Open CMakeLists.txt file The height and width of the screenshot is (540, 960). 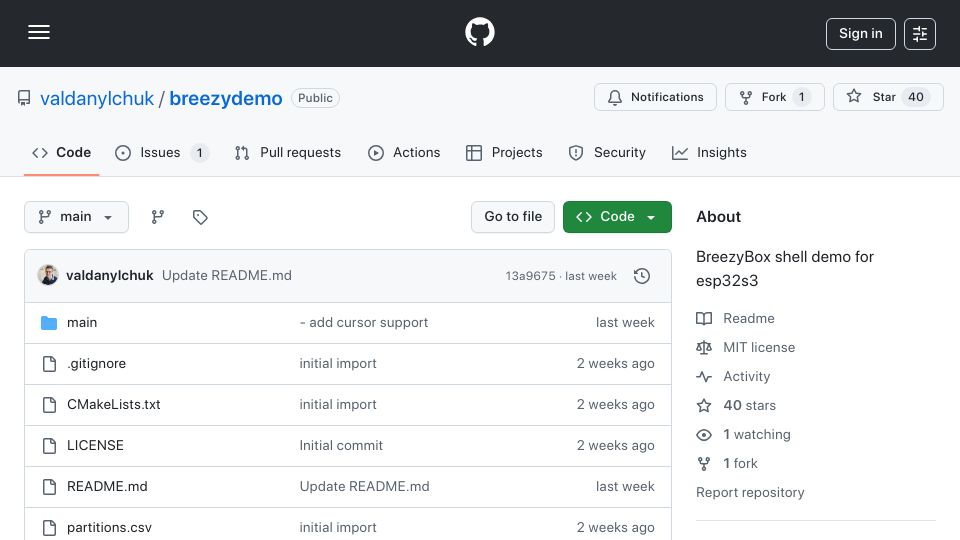(x=114, y=405)
